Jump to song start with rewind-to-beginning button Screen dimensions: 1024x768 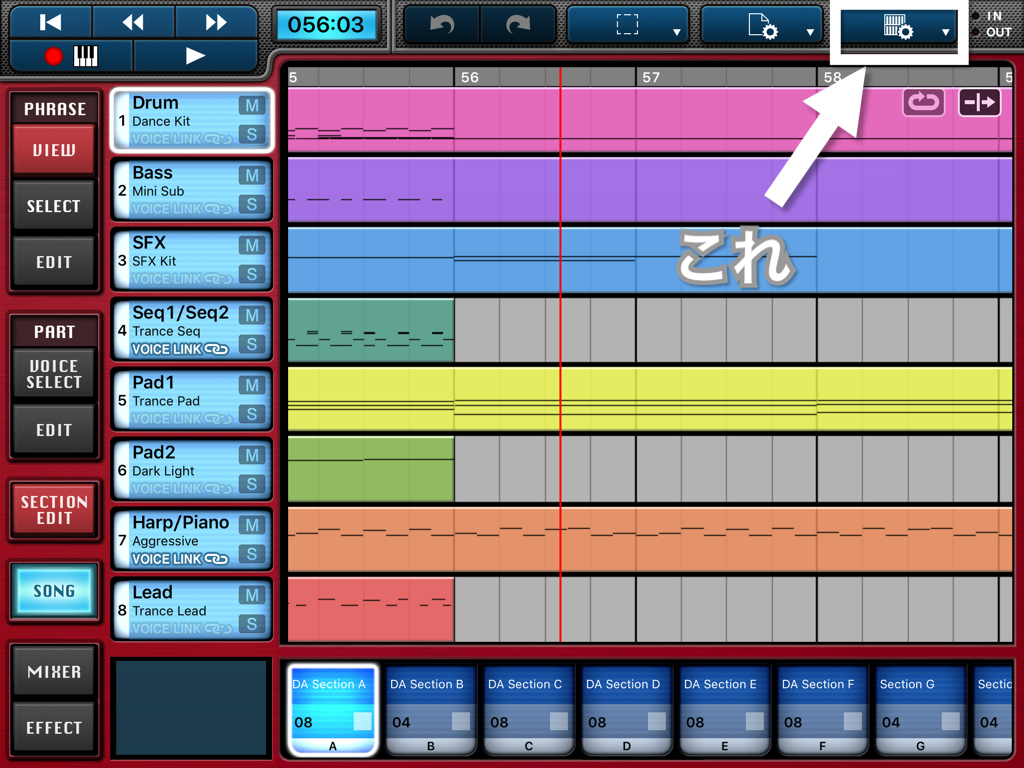tap(51, 22)
